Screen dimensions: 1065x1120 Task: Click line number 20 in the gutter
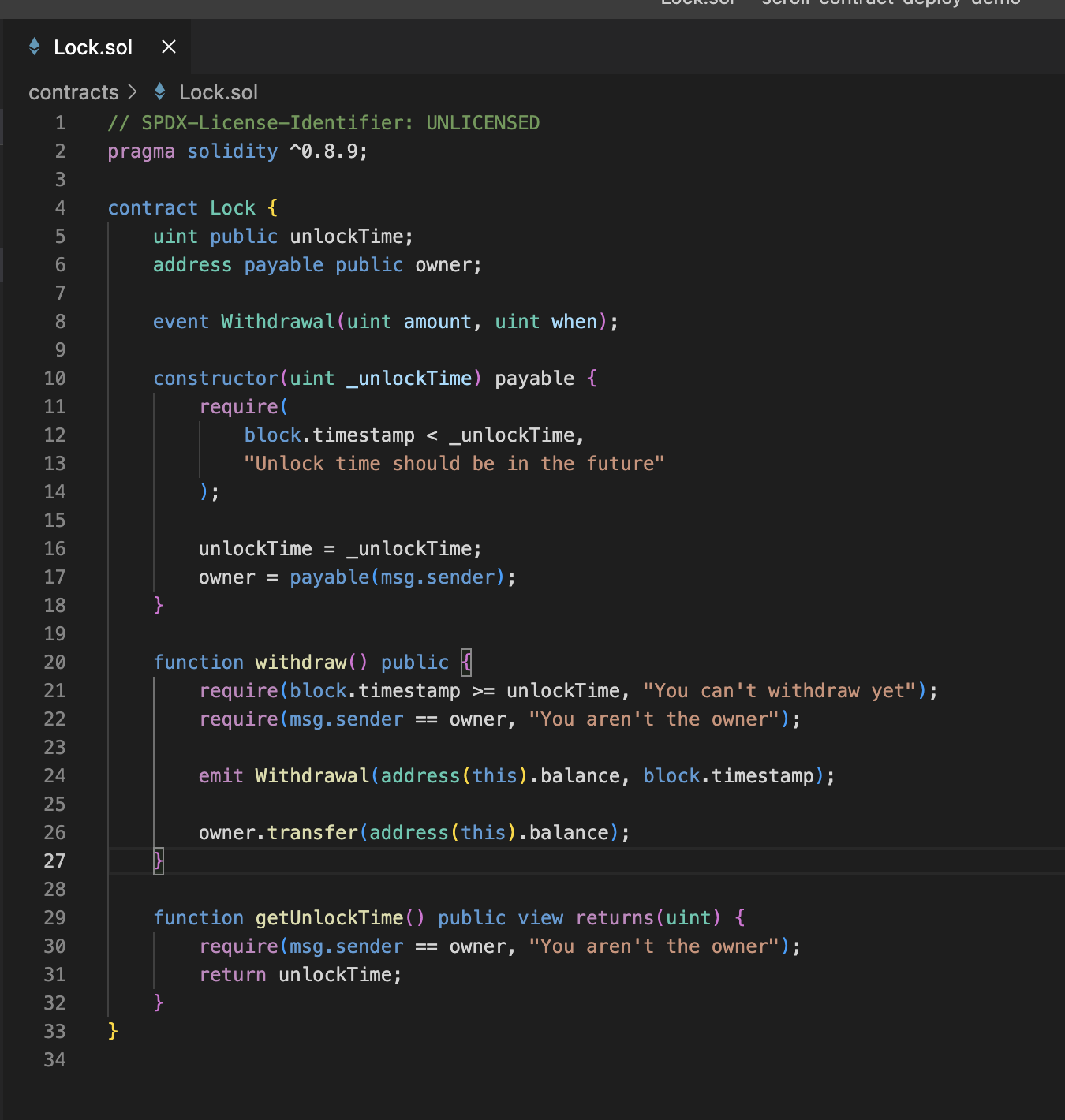54,663
